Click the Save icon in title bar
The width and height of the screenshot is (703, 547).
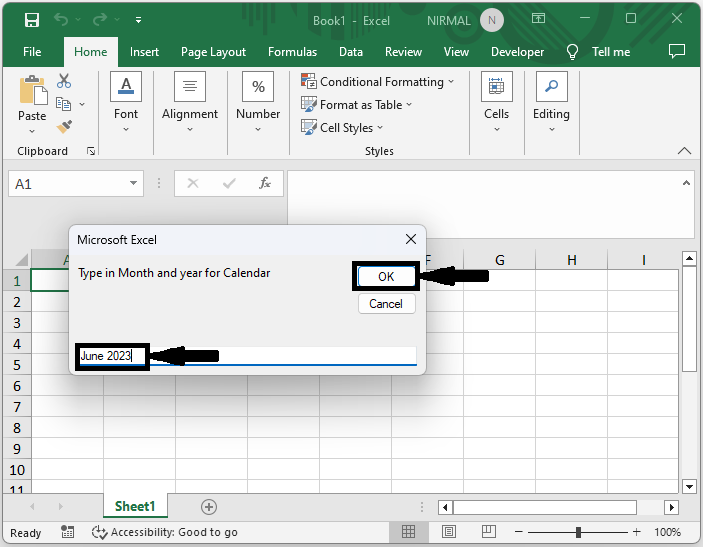tap(32, 20)
